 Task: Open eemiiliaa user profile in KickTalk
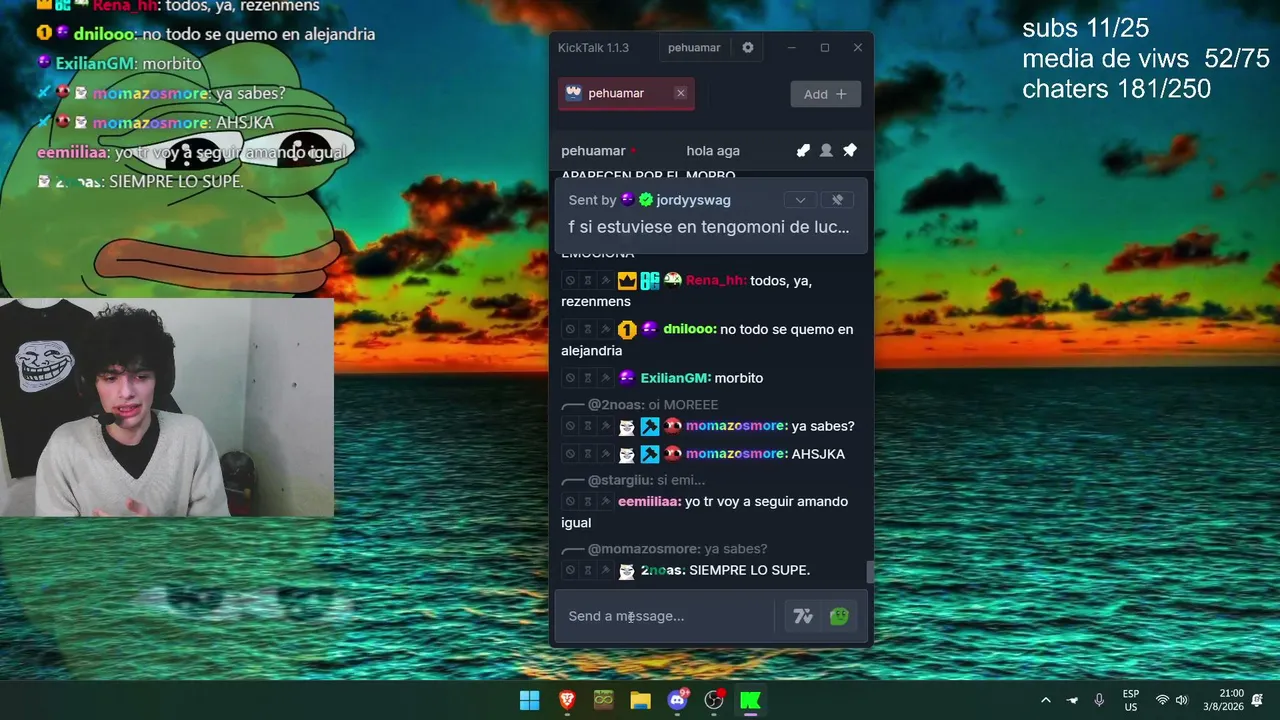650,501
